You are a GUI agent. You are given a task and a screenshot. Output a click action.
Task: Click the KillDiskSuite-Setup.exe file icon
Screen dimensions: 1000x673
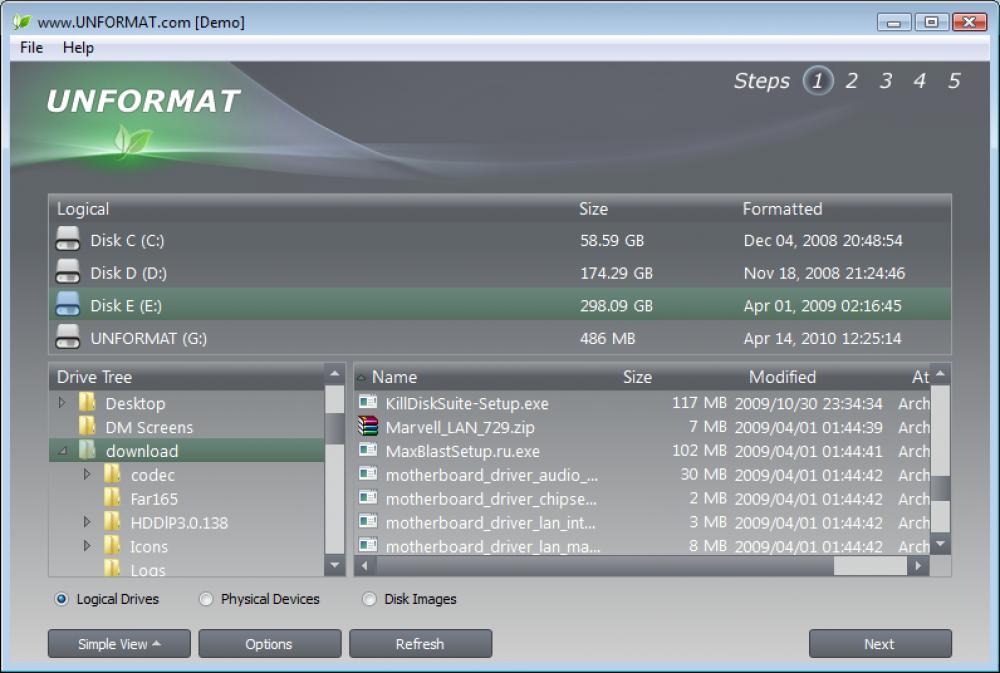click(369, 403)
